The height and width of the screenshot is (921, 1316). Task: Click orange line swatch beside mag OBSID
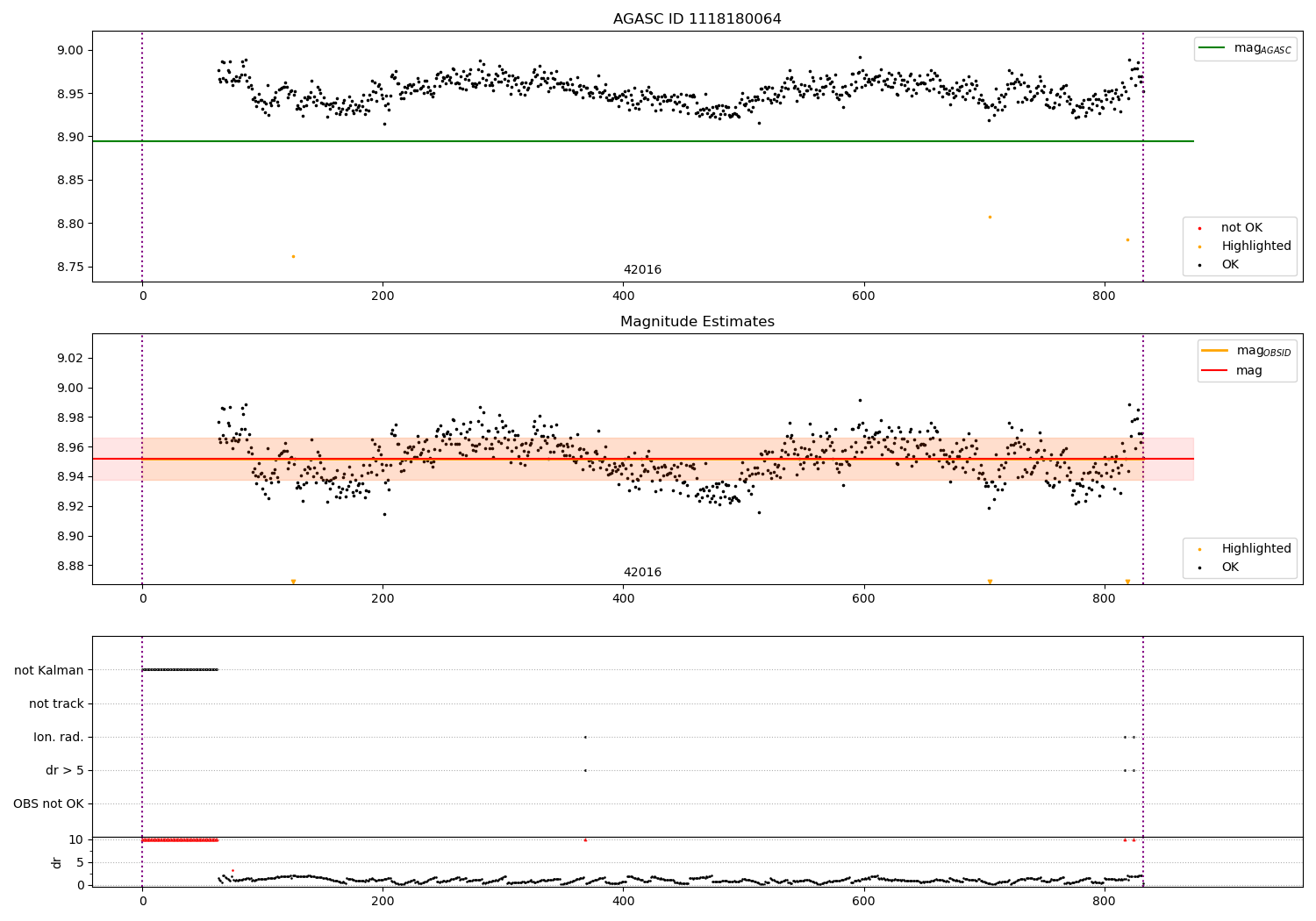point(1215,351)
